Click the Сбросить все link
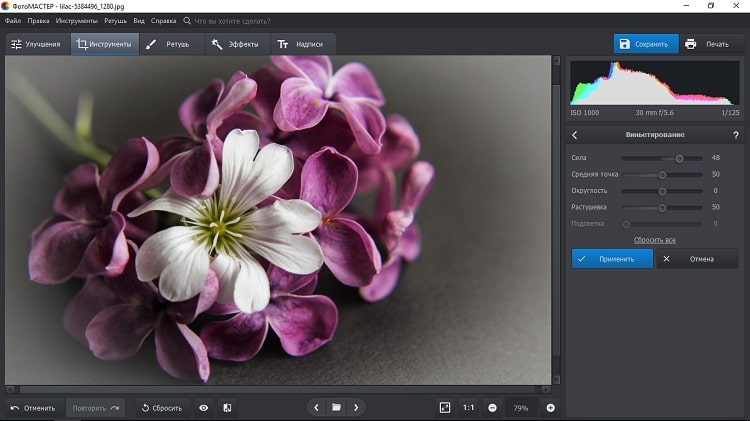The height and width of the screenshot is (421, 750). tap(655, 240)
